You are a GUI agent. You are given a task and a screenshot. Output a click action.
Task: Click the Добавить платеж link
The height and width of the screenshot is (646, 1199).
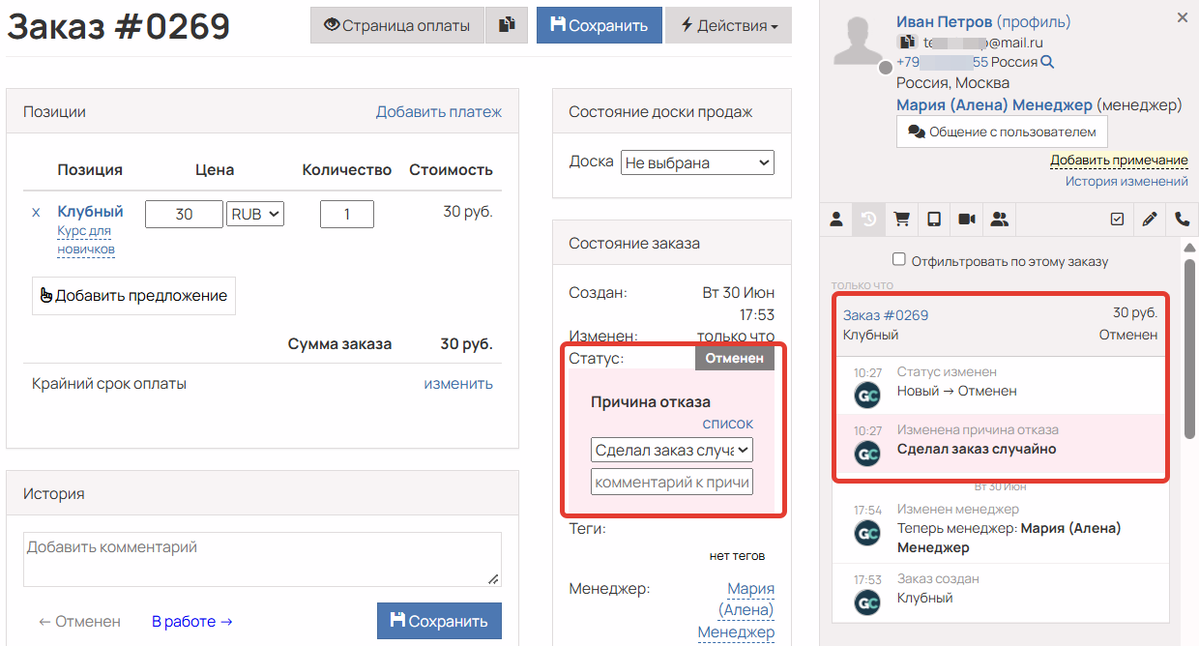click(x=438, y=112)
